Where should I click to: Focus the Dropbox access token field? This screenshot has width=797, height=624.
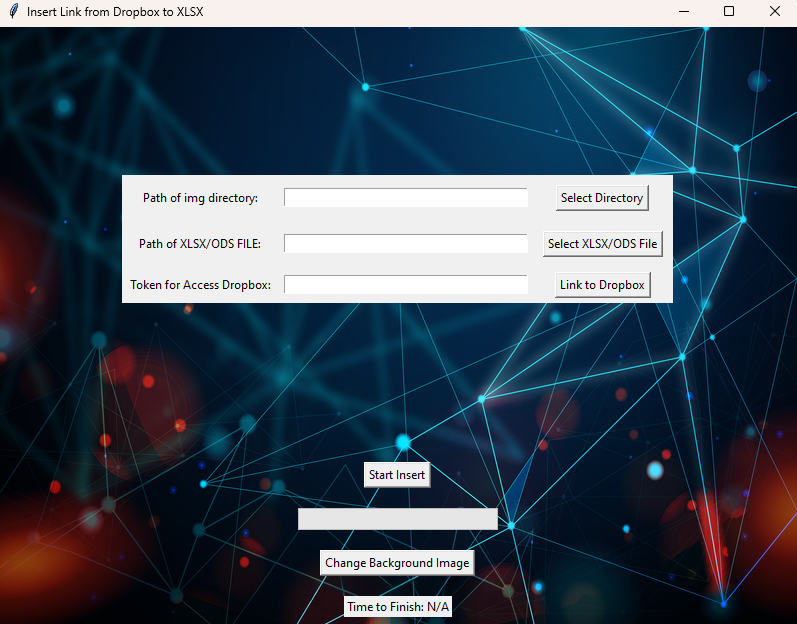[x=406, y=285]
